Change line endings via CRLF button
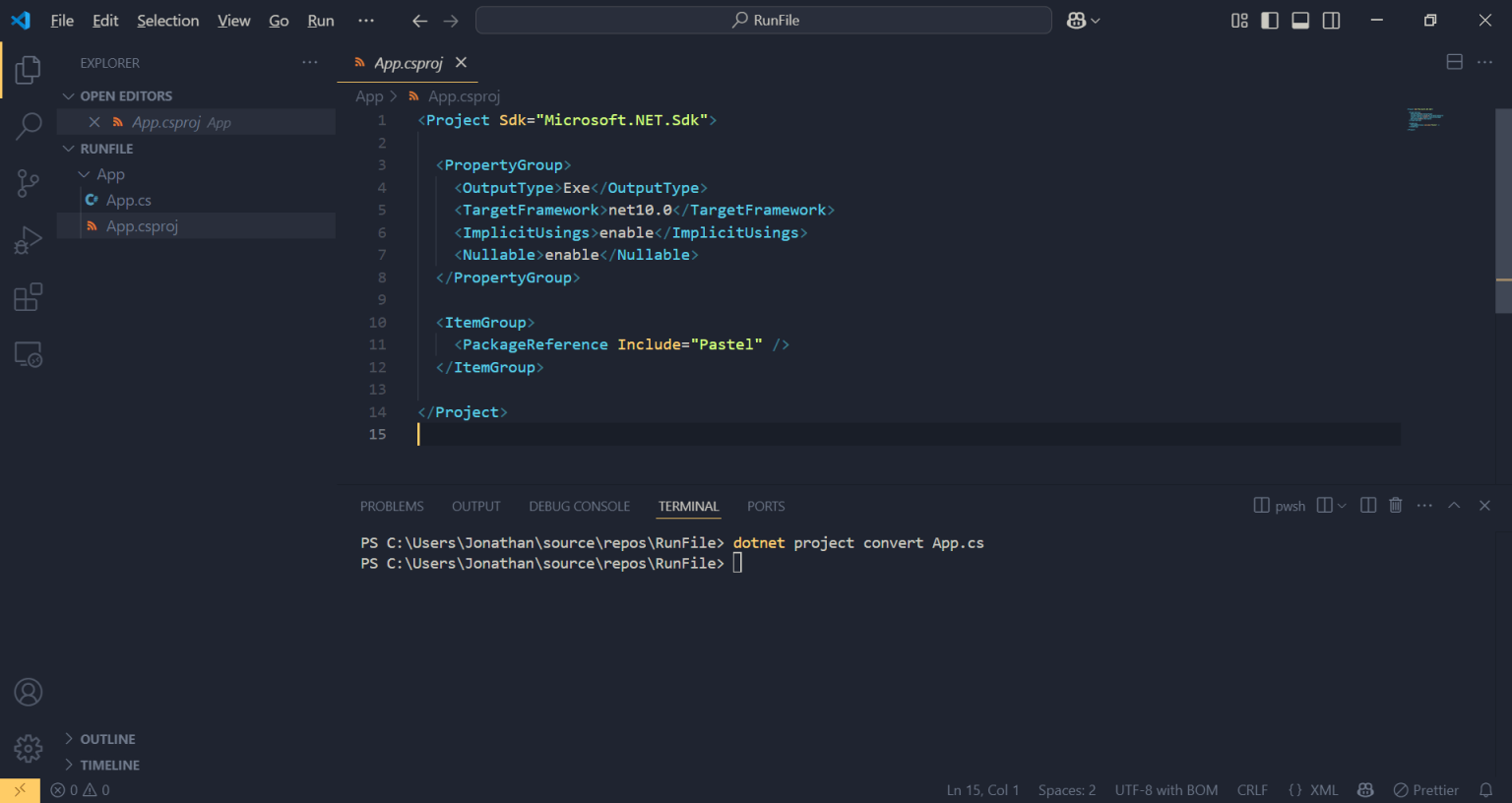This screenshot has width=1512, height=803. [1252, 789]
